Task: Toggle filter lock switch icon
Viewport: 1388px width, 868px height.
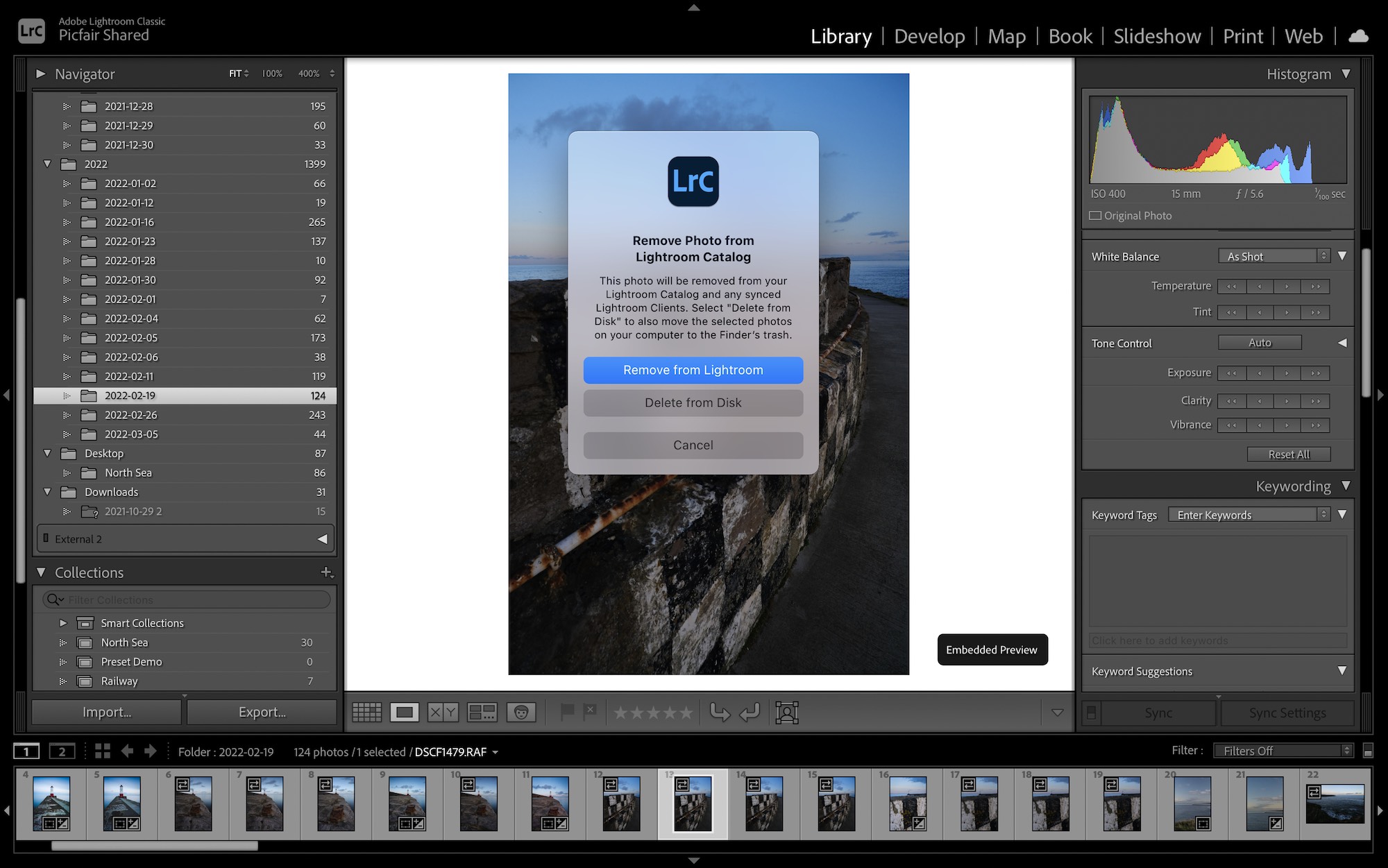Action: tap(1368, 751)
